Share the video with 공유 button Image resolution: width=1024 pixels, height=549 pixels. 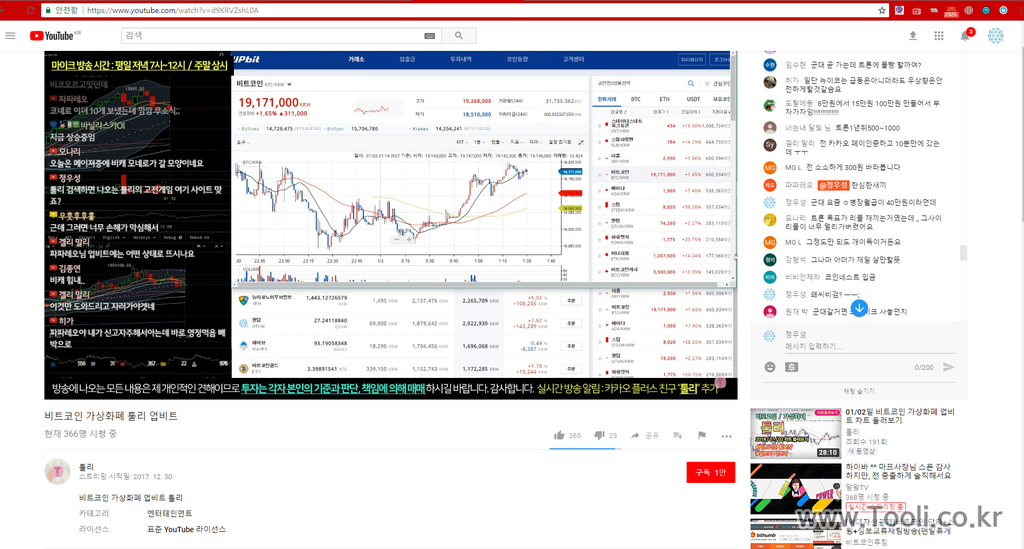(x=645, y=435)
